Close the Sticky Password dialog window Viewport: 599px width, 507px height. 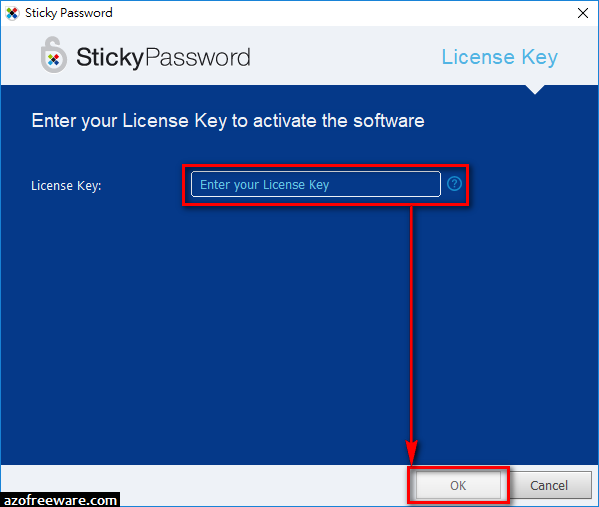pyautogui.click(x=583, y=13)
